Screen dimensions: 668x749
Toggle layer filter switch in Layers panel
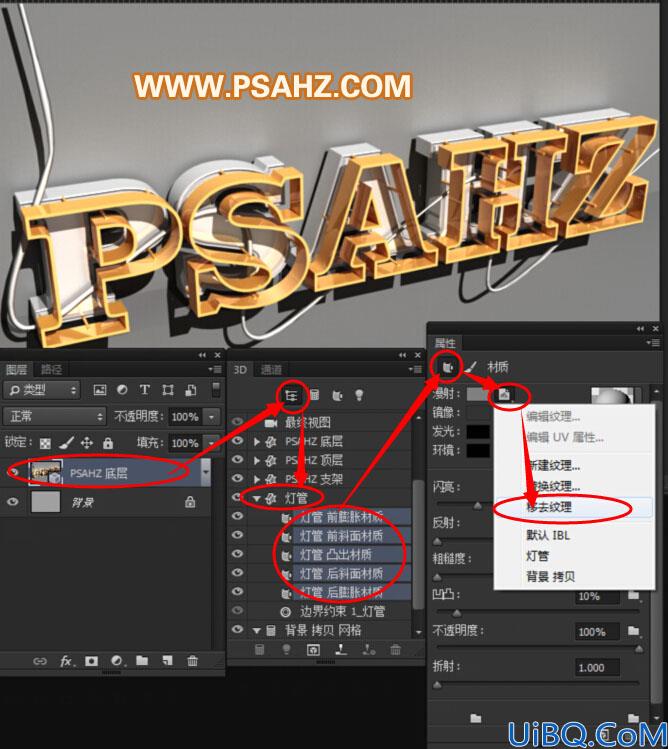tap(215, 389)
